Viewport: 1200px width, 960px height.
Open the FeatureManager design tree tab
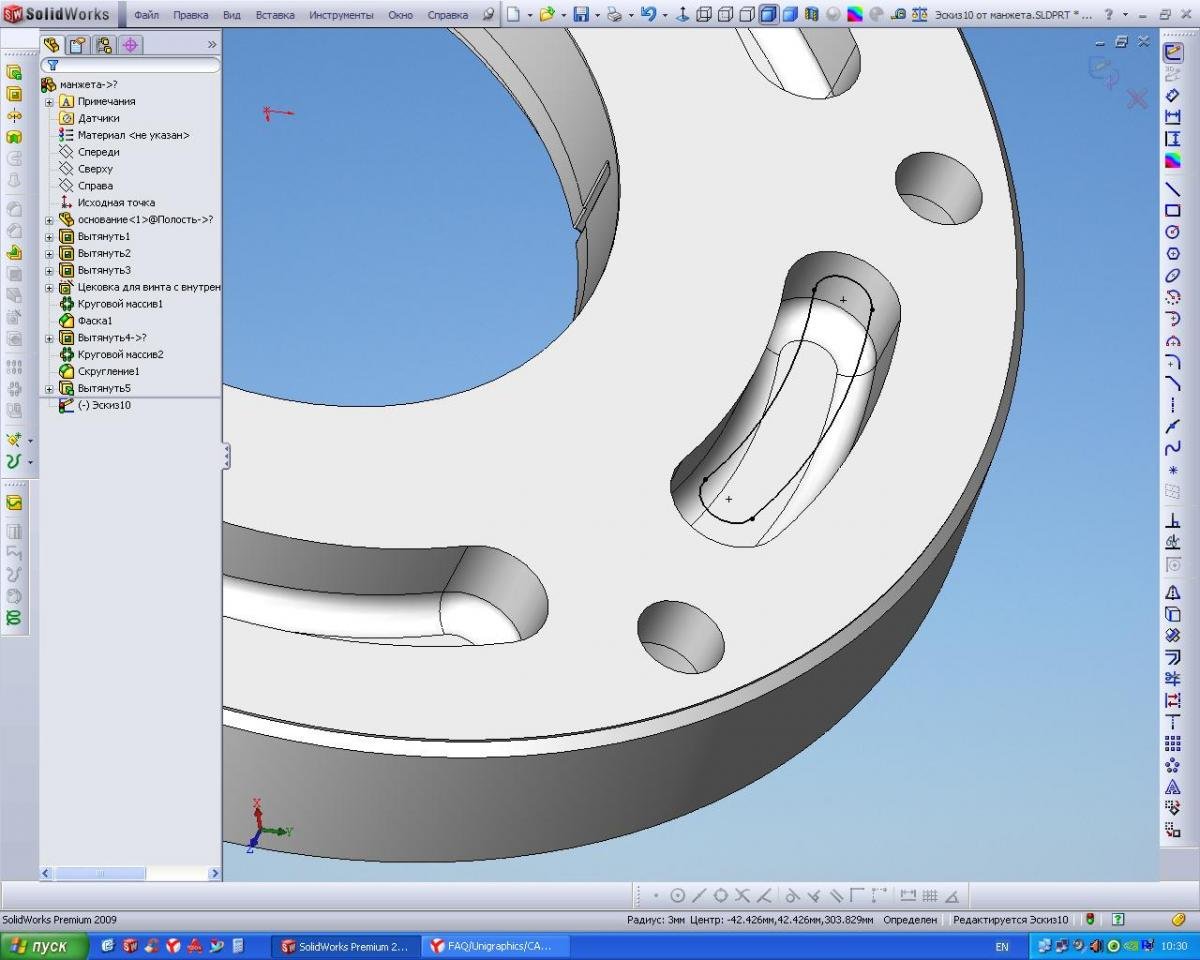[x=52, y=45]
